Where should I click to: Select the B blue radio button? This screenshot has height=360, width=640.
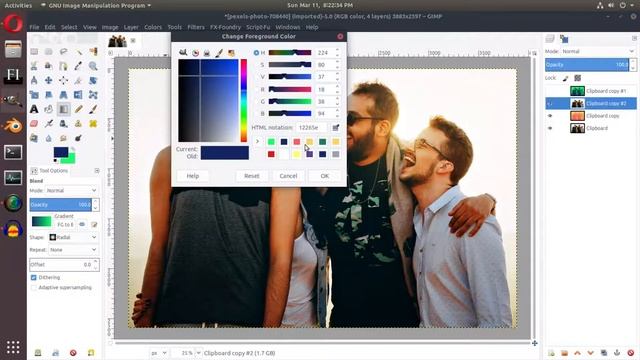(256, 113)
